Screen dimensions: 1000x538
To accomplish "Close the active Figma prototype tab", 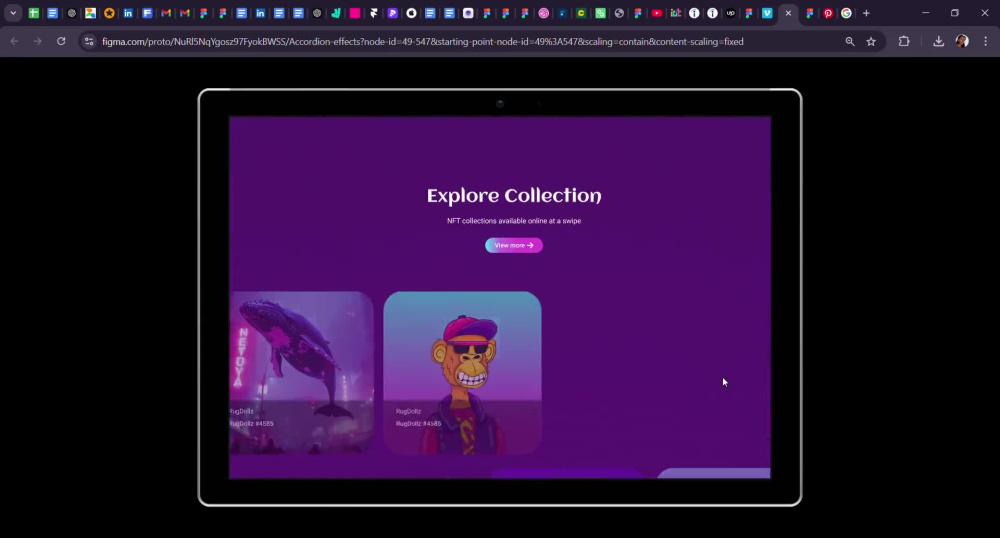I will [788, 13].
